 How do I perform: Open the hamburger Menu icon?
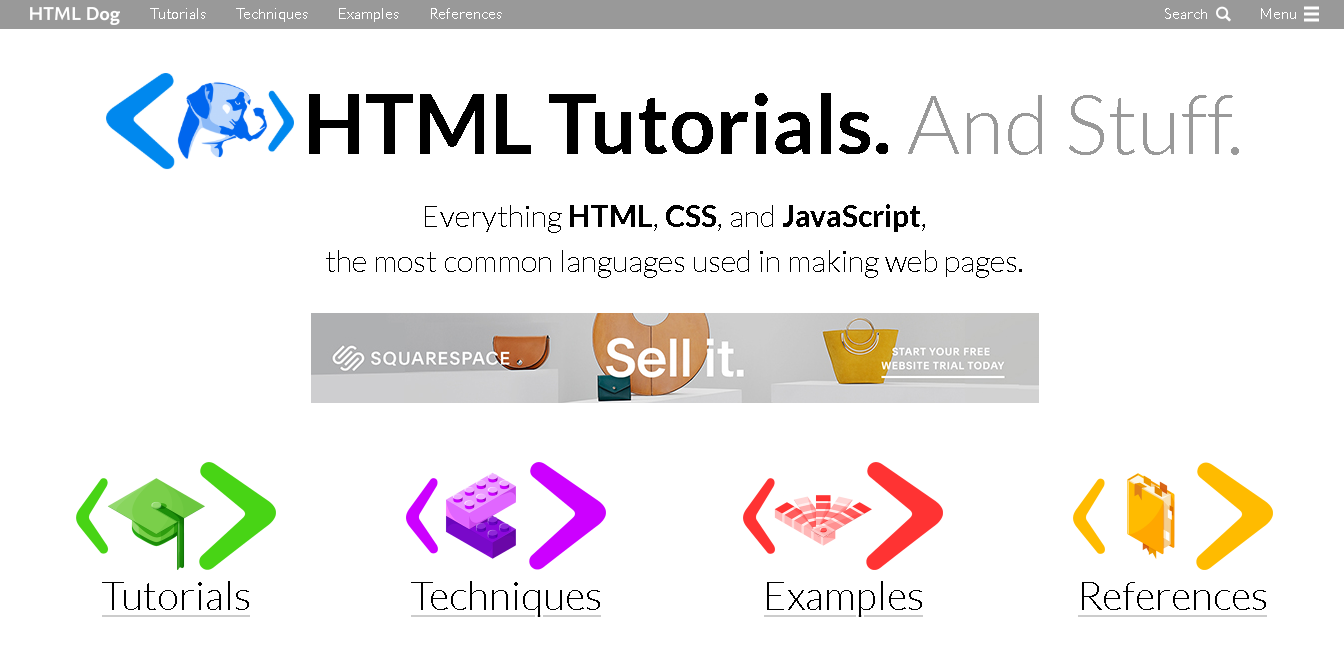tap(1311, 13)
